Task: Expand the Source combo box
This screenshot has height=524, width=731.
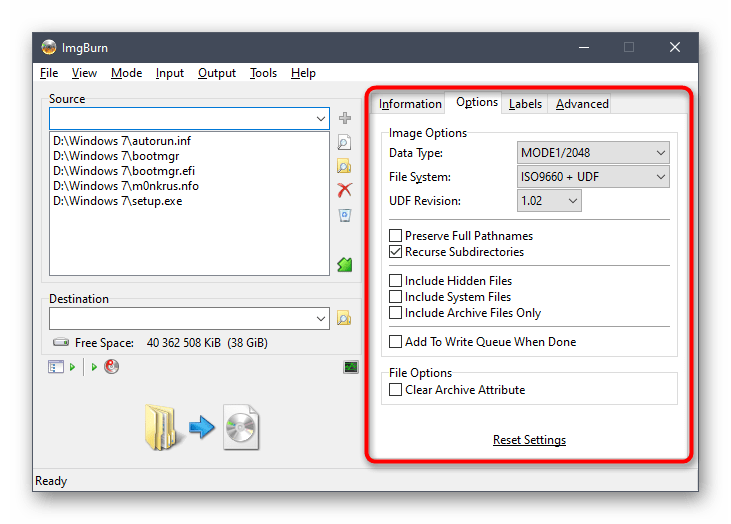Action: [321, 119]
